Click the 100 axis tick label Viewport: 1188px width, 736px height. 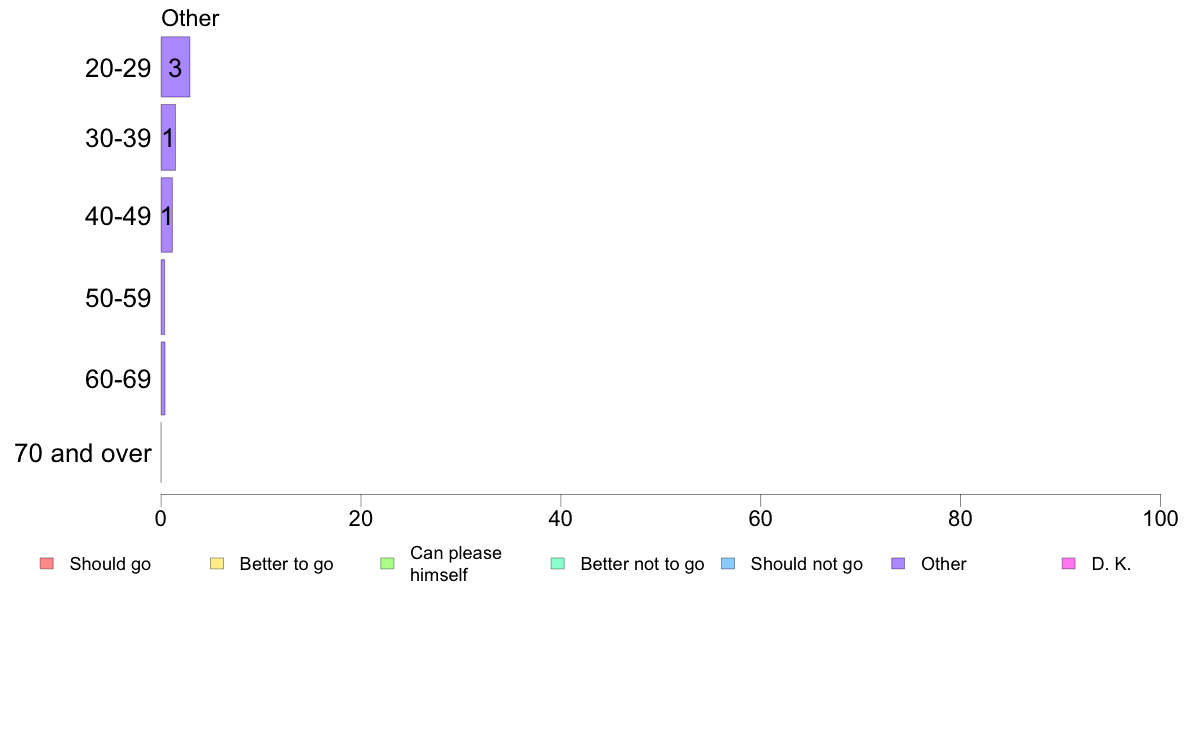click(1160, 518)
